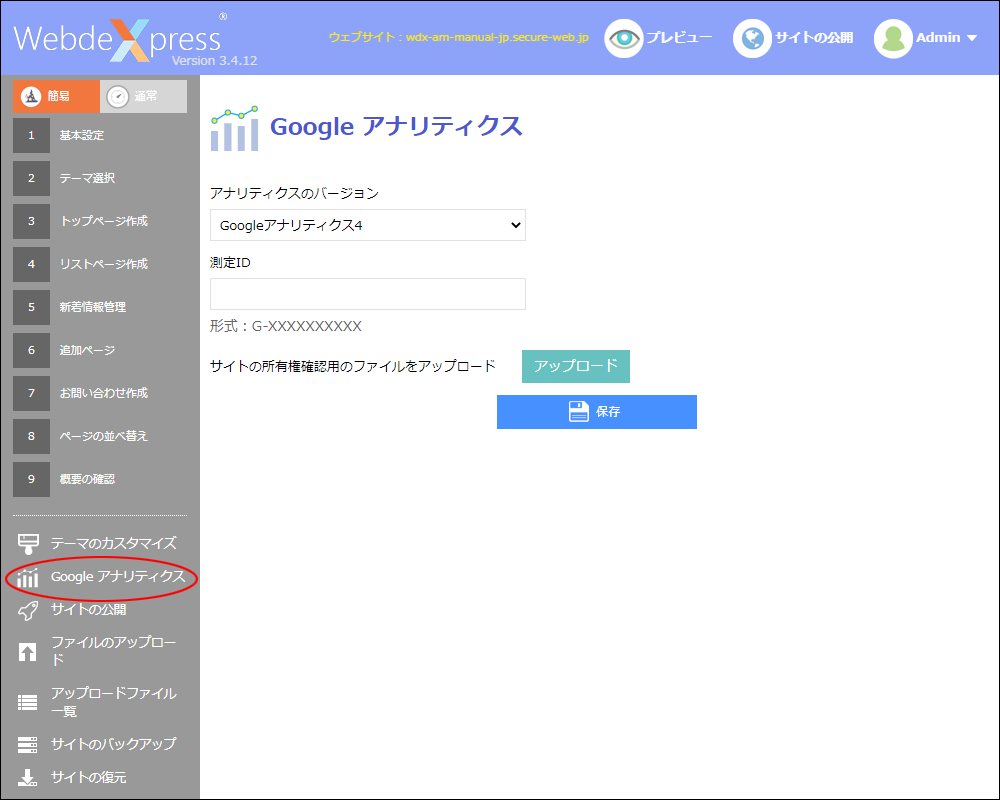Open the Admin dropdown arrow
Viewport: 1000px width, 800px height.
971,38
